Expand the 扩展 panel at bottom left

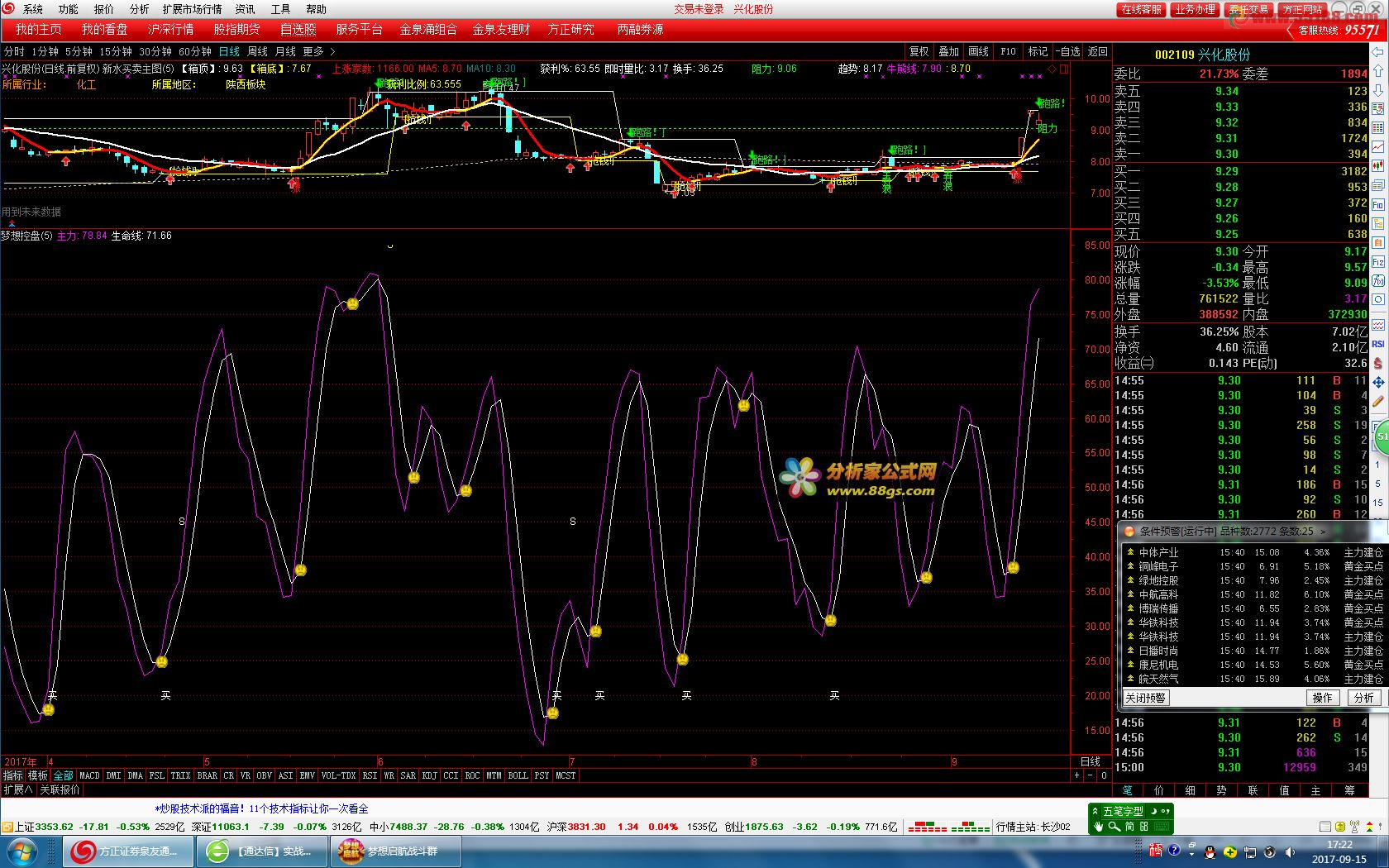(x=17, y=789)
